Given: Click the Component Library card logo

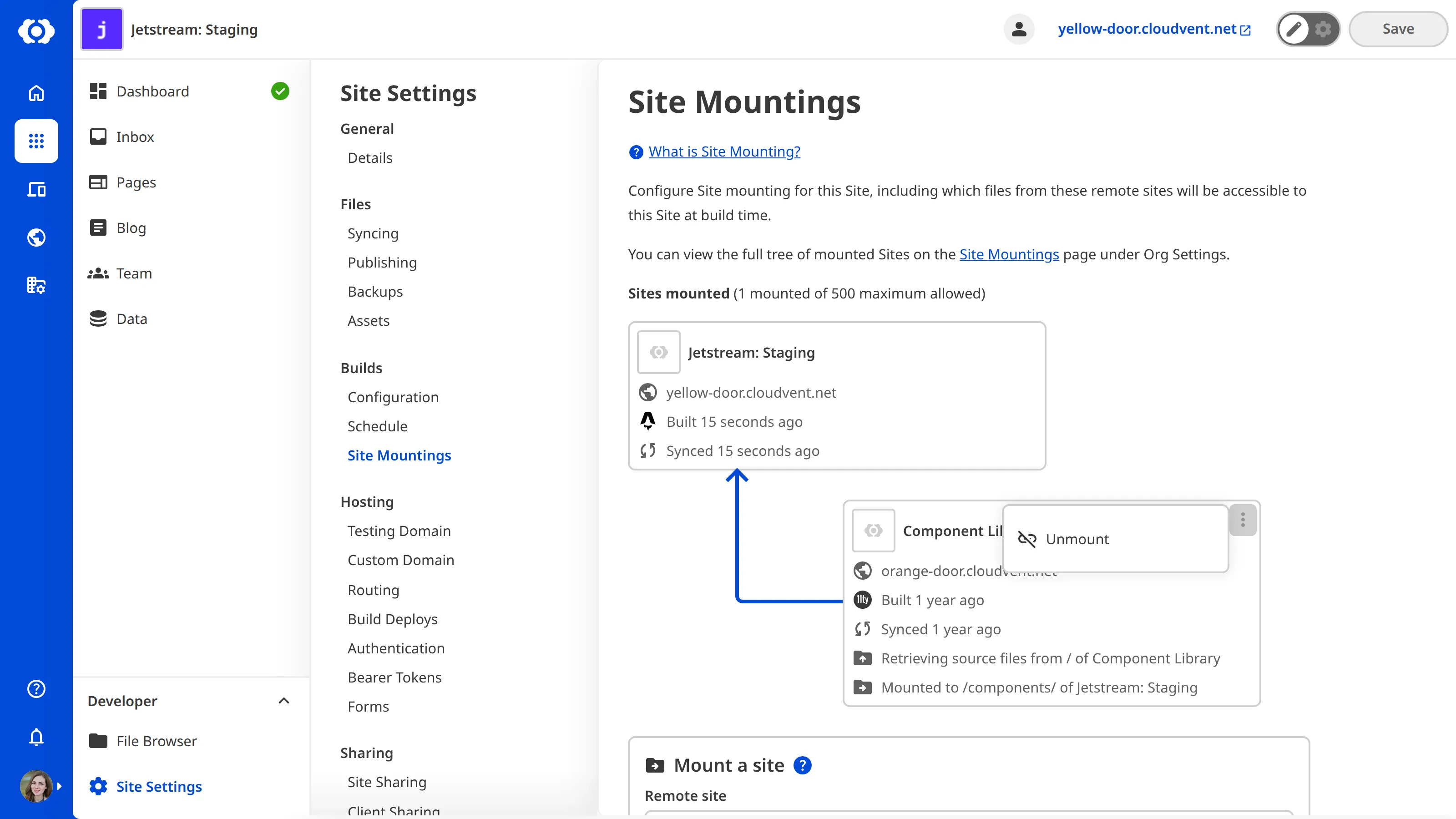Looking at the screenshot, I should pos(873,530).
